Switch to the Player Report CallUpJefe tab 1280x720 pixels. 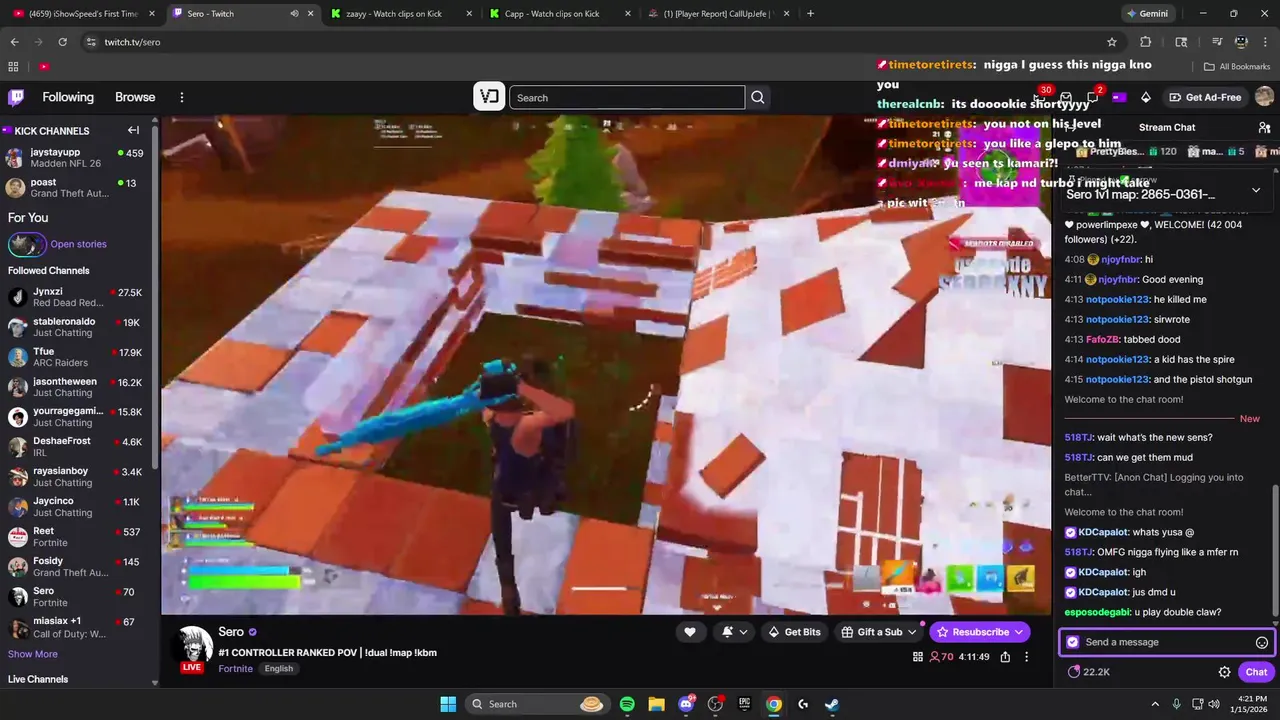(720, 14)
